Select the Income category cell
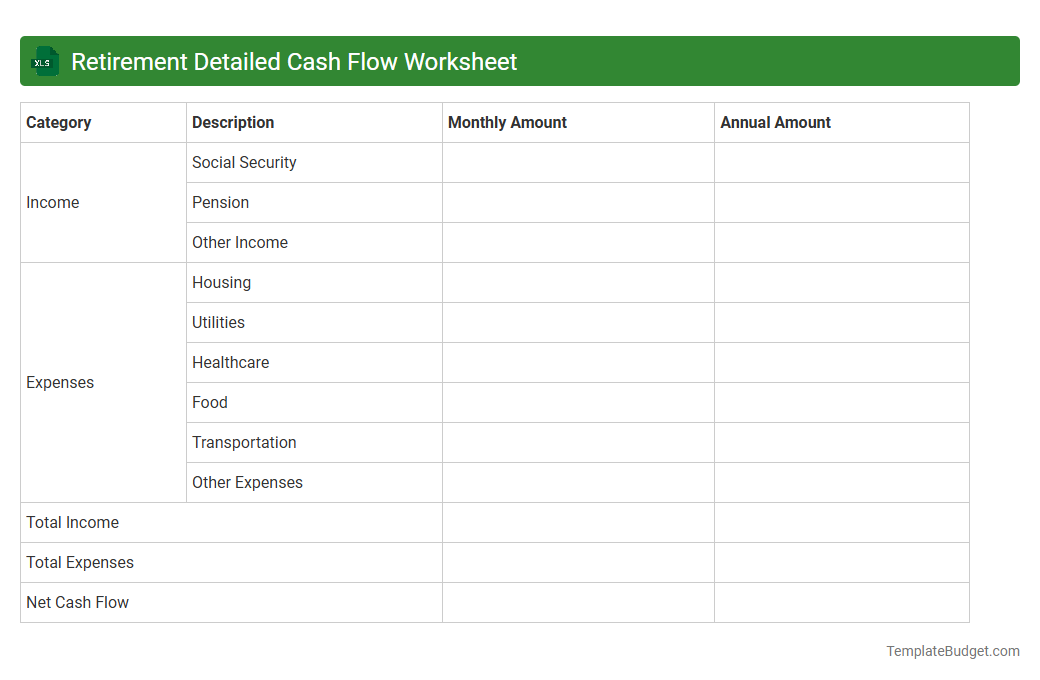 53,202
